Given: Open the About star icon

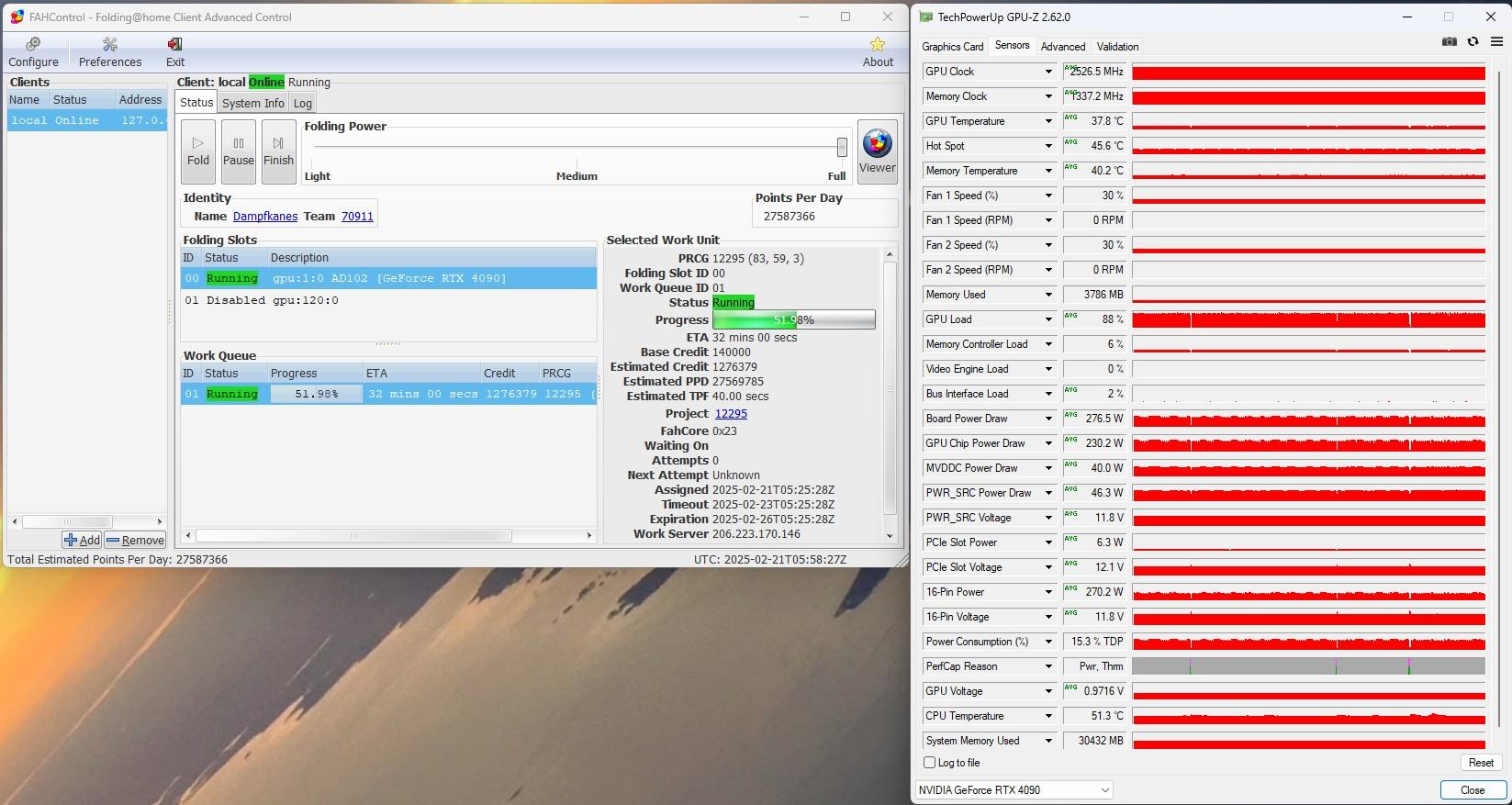Looking at the screenshot, I should 878,52.
